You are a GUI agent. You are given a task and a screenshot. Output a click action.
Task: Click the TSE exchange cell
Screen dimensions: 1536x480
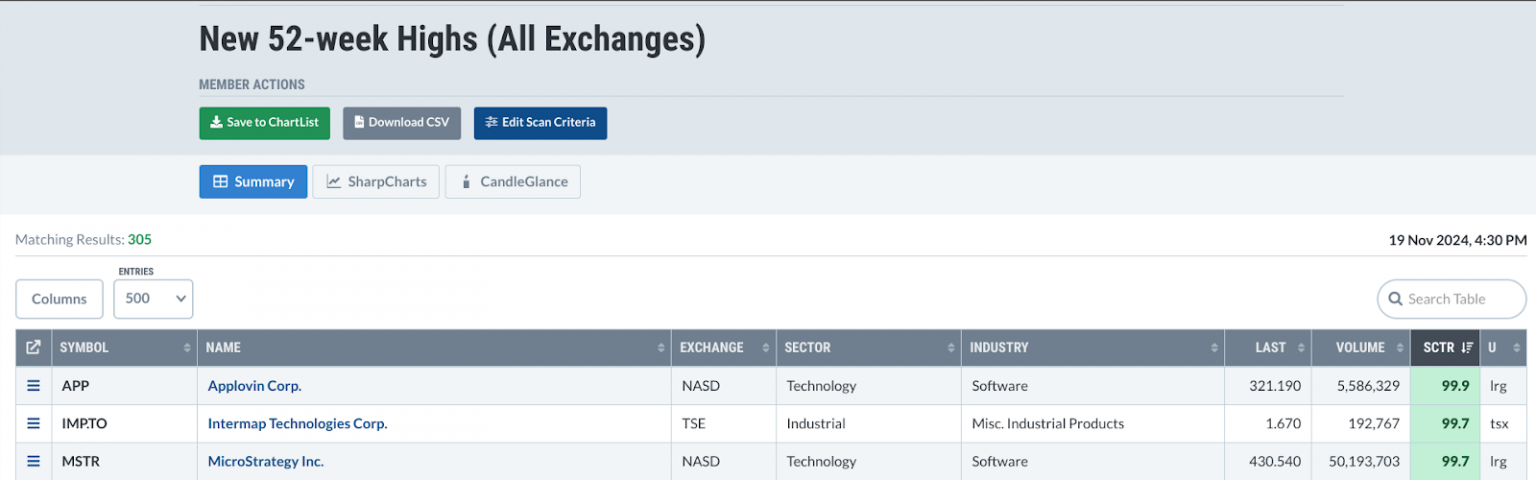pos(724,424)
